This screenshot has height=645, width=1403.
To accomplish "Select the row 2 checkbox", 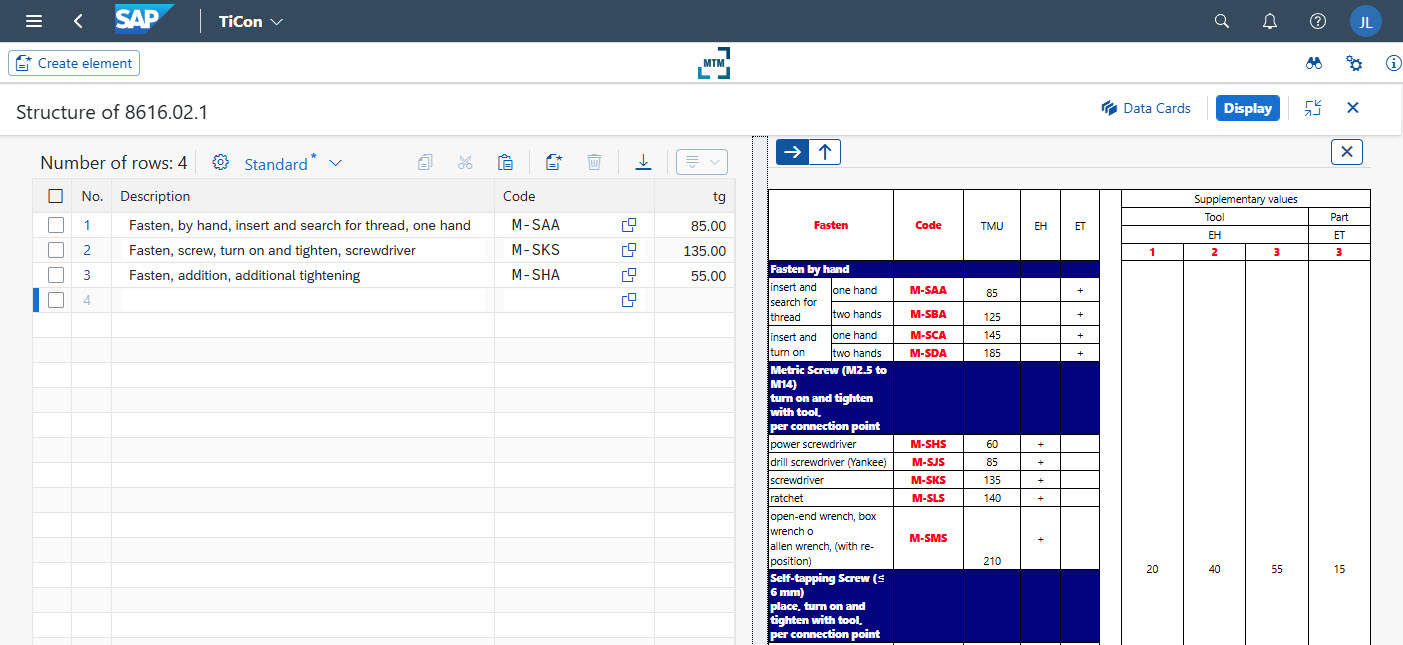I will [56, 250].
